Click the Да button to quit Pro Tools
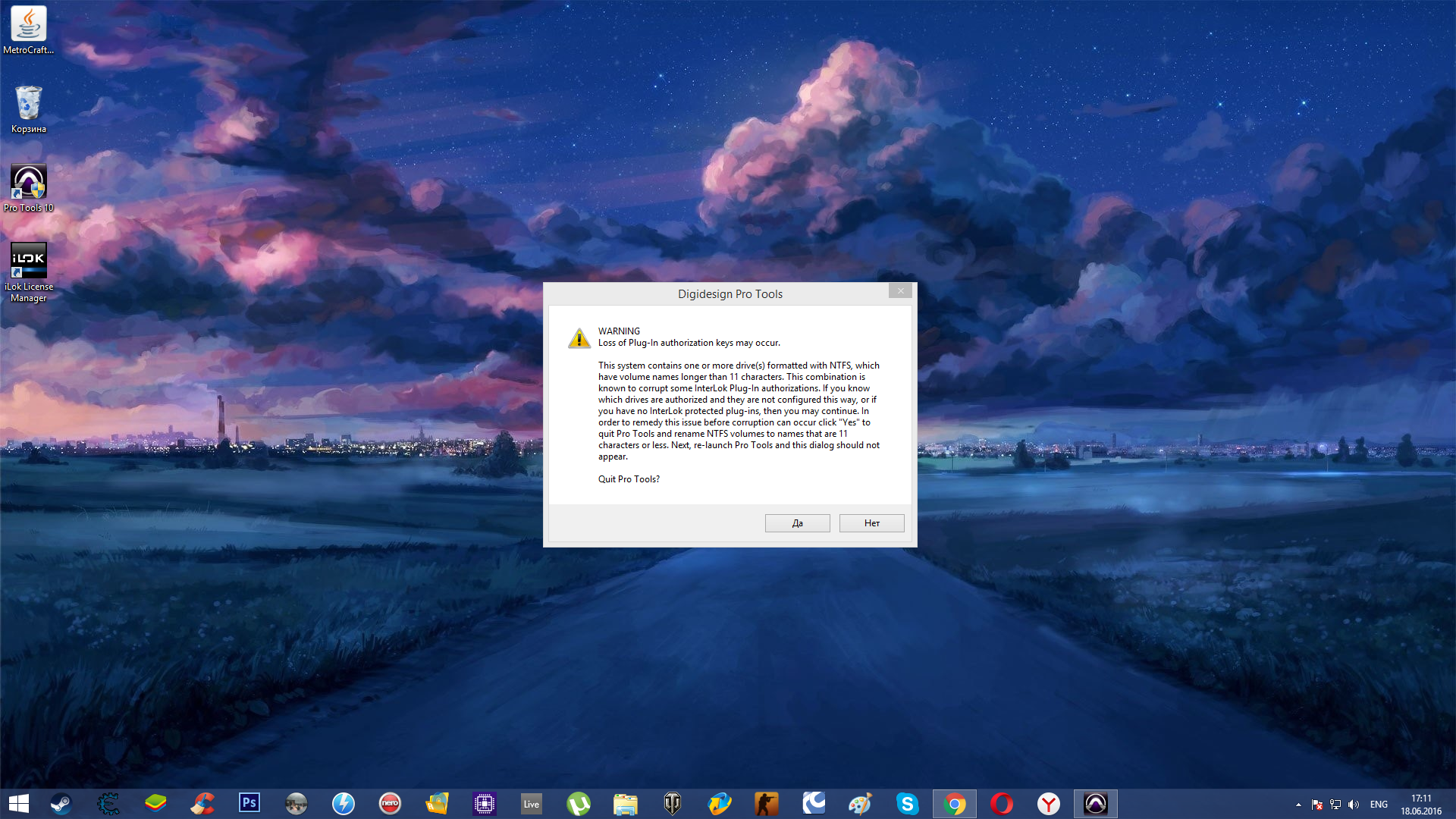 pos(797,523)
